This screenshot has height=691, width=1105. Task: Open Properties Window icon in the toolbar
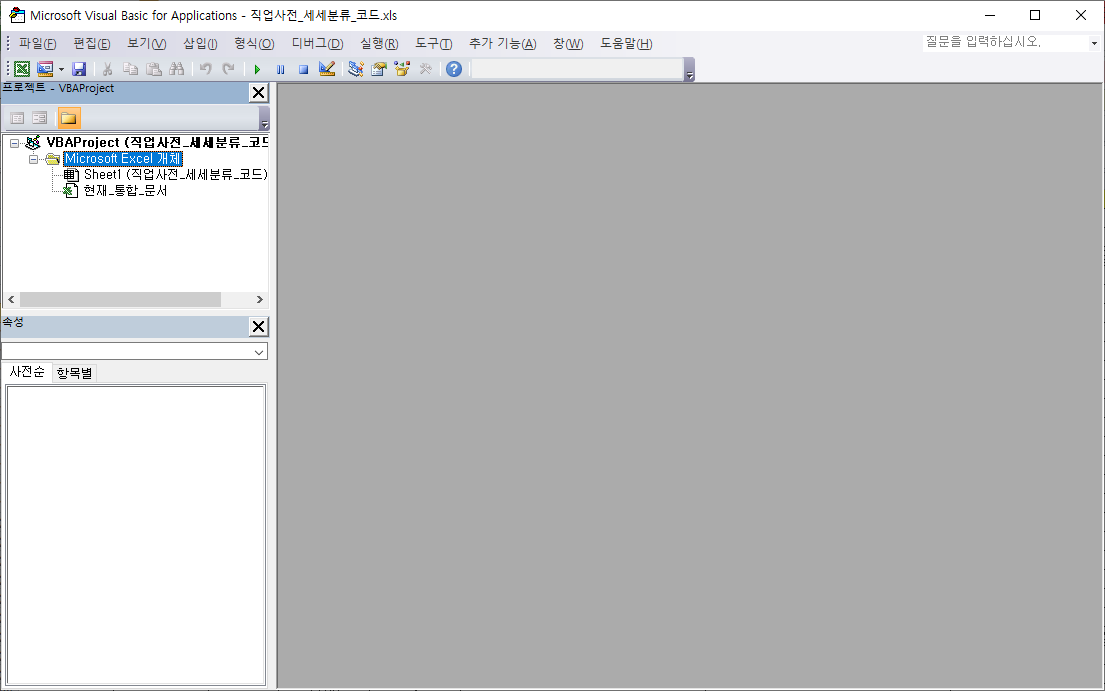(379, 69)
